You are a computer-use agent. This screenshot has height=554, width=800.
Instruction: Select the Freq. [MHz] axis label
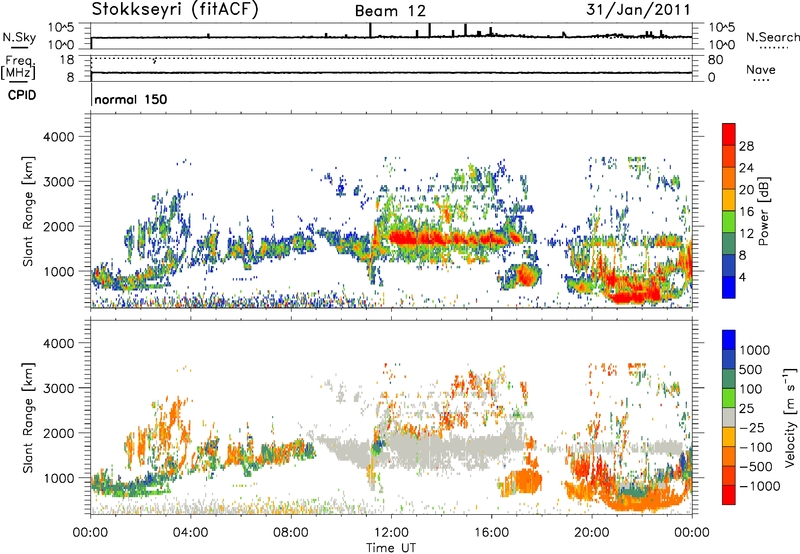[x=18, y=68]
